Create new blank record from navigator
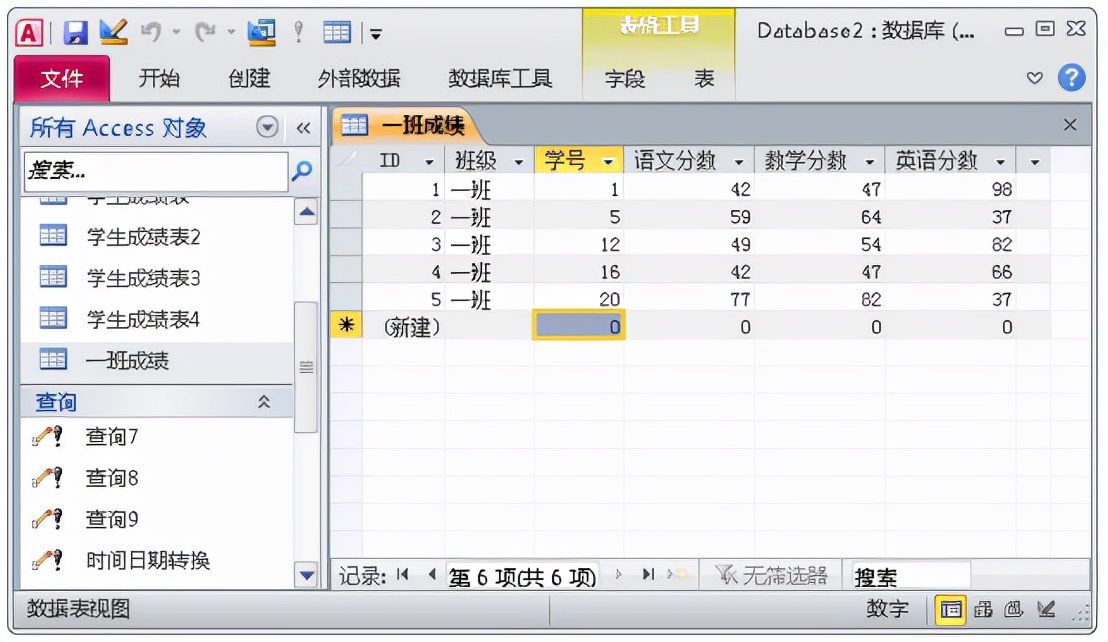This screenshot has height=642, width=1108. pos(676,575)
